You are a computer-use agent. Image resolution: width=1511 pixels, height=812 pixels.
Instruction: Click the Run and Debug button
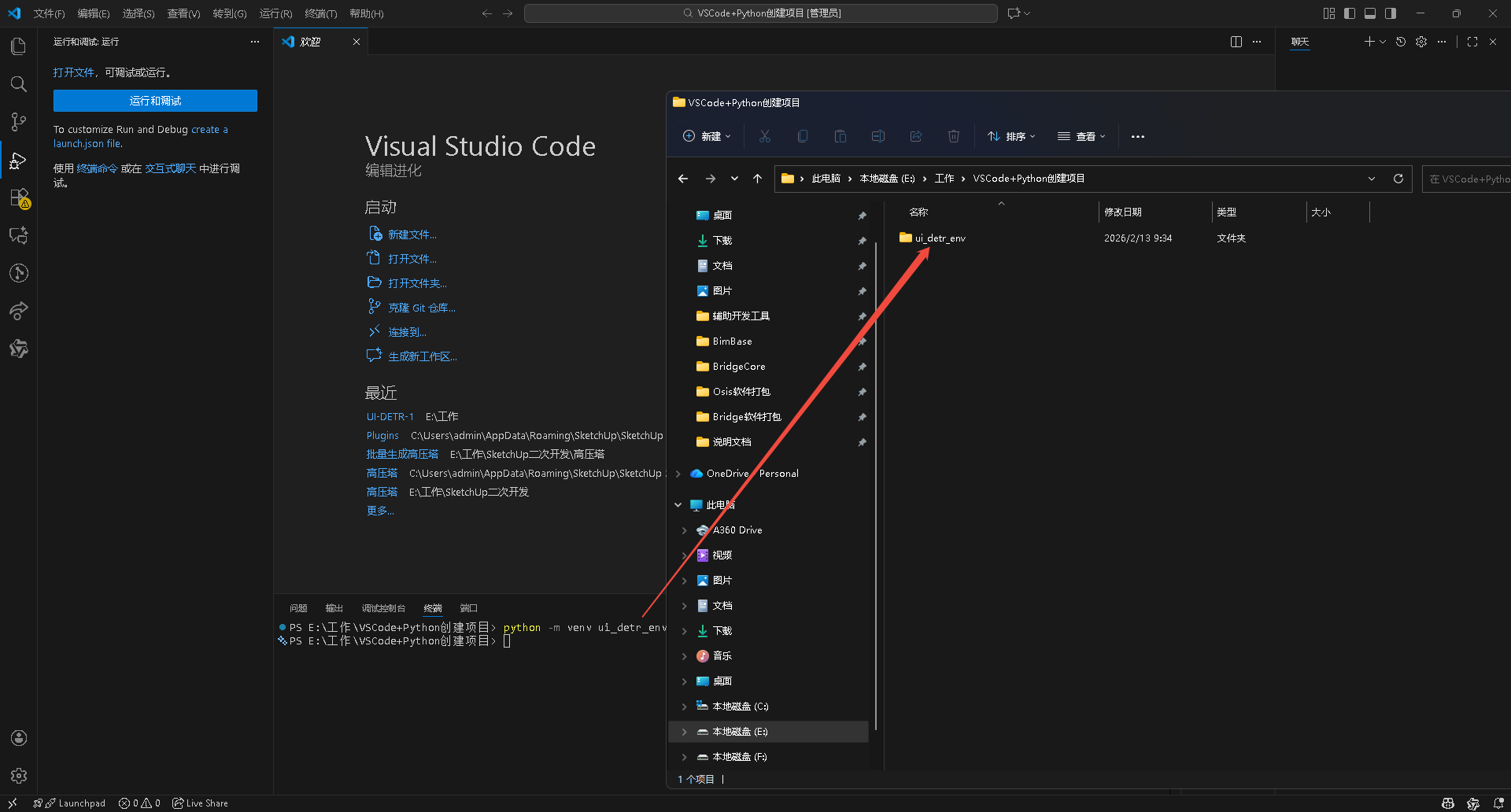(x=155, y=101)
